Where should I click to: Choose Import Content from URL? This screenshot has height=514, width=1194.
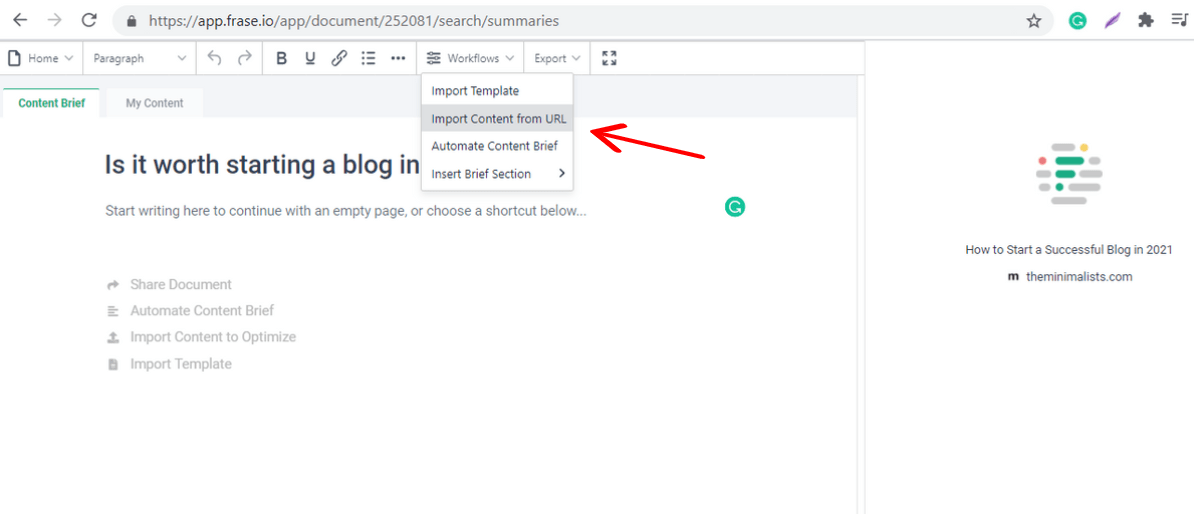pyautogui.click(x=497, y=118)
